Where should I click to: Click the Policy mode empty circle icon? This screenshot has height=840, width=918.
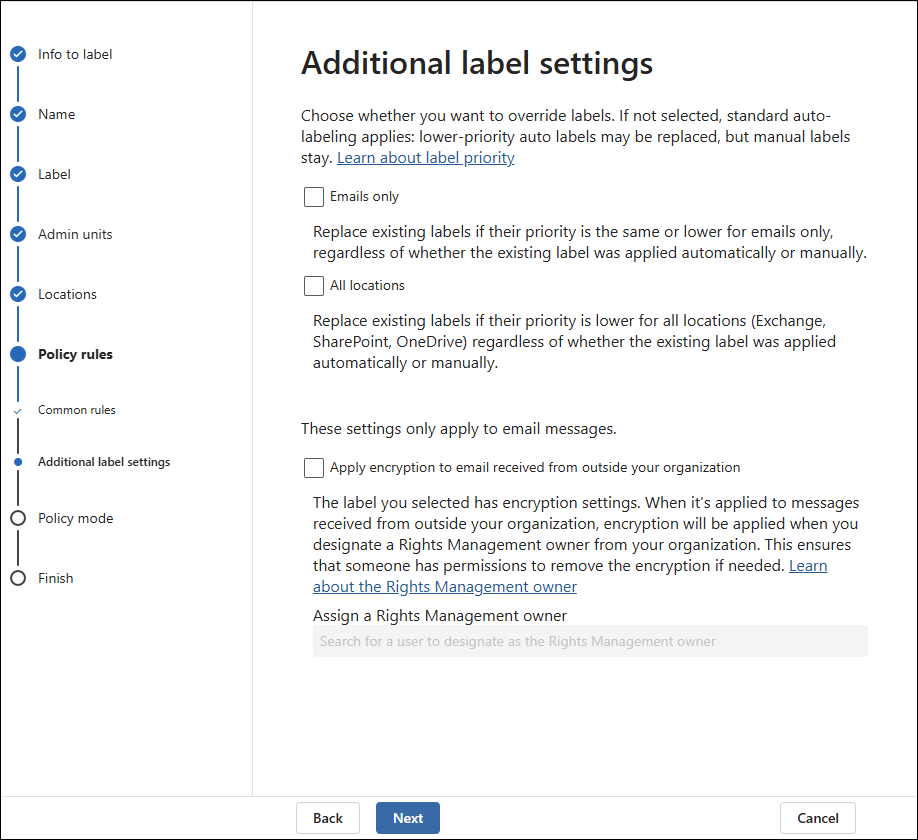tap(18, 518)
